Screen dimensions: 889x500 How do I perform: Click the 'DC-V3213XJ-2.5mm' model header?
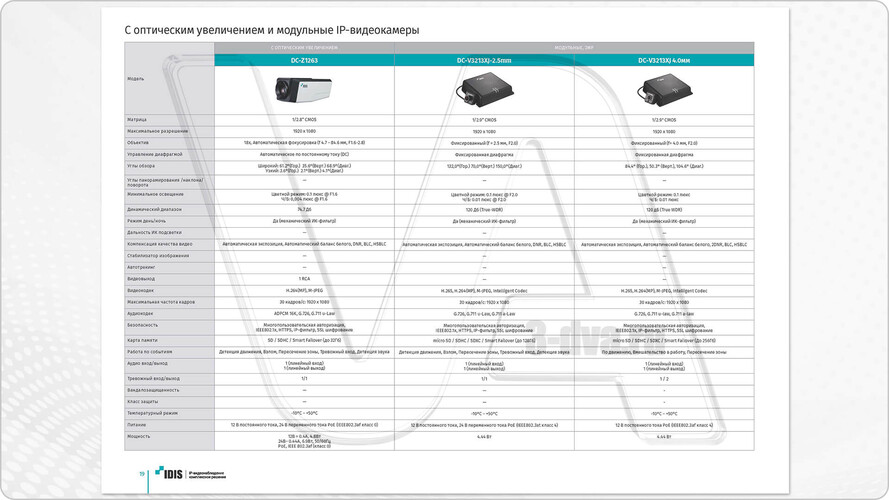tap(484, 60)
